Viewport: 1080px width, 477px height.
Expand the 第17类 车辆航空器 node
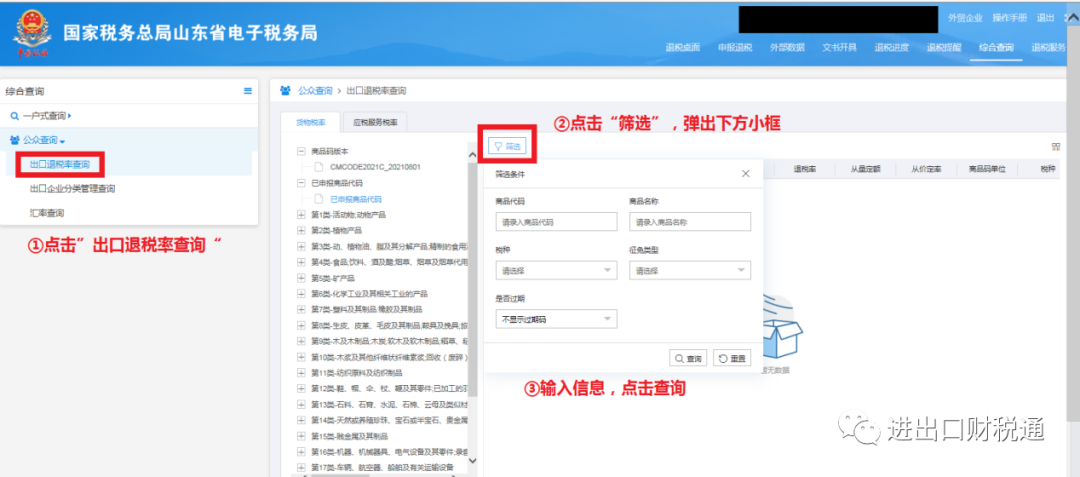point(300,468)
